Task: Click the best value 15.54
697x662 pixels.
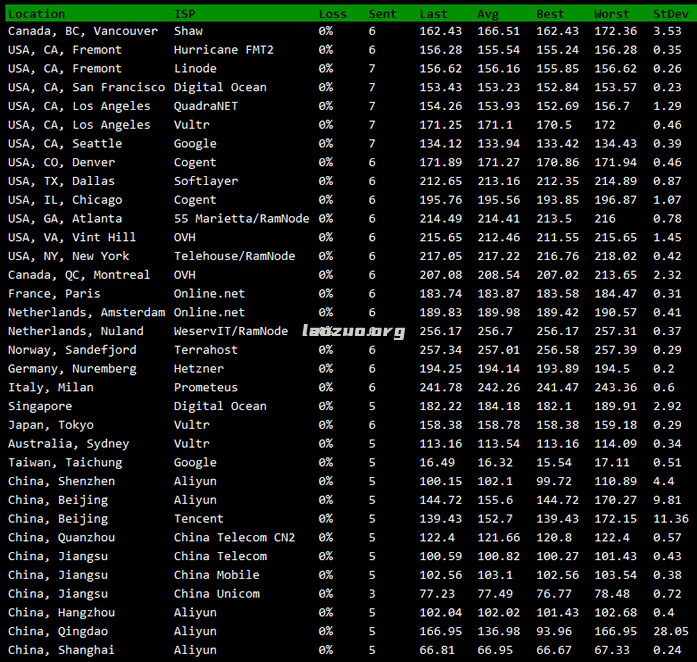Action: pyautogui.click(x=554, y=462)
